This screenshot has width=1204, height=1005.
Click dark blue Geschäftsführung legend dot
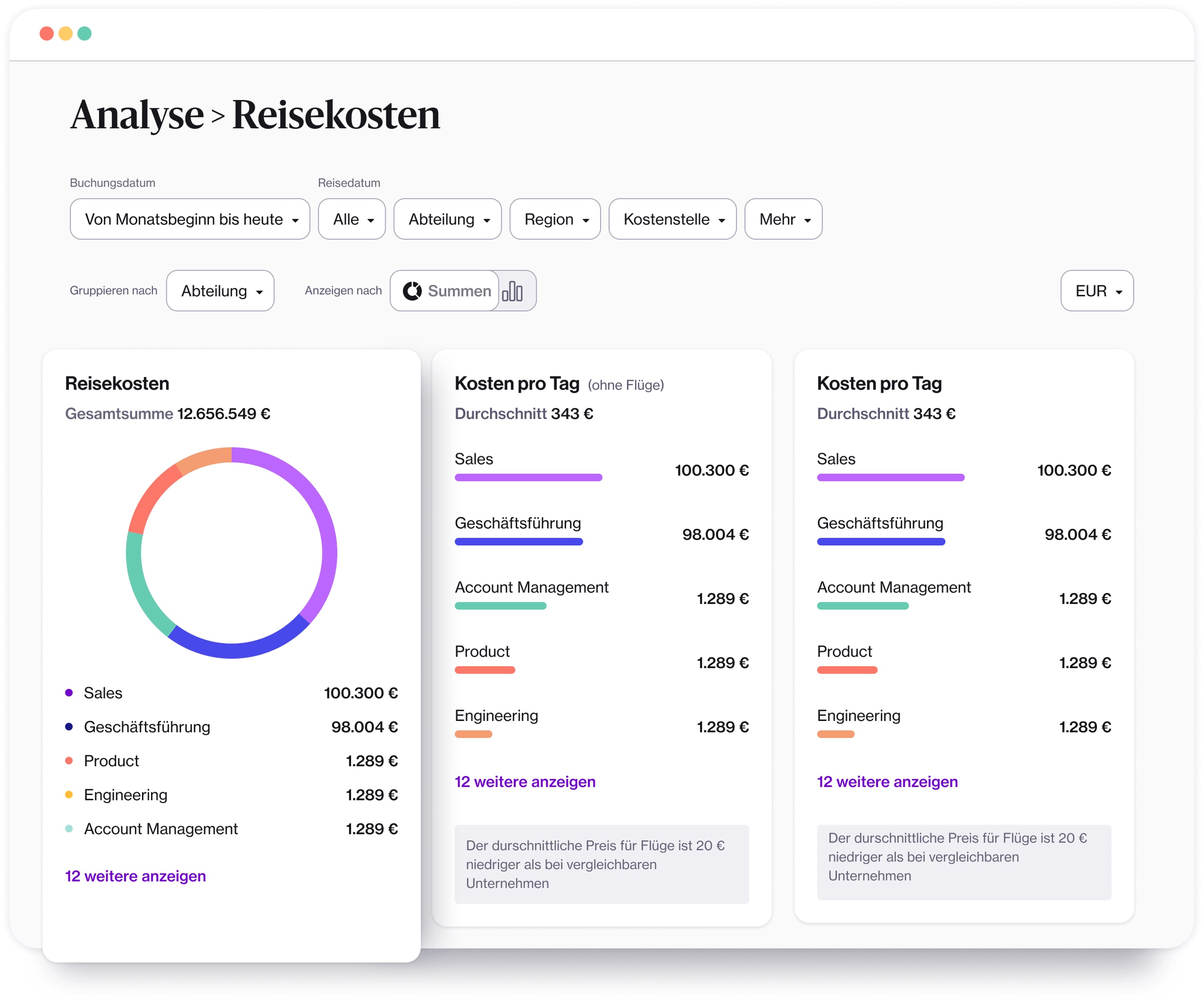pyautogui.click(x=69, y=726)
